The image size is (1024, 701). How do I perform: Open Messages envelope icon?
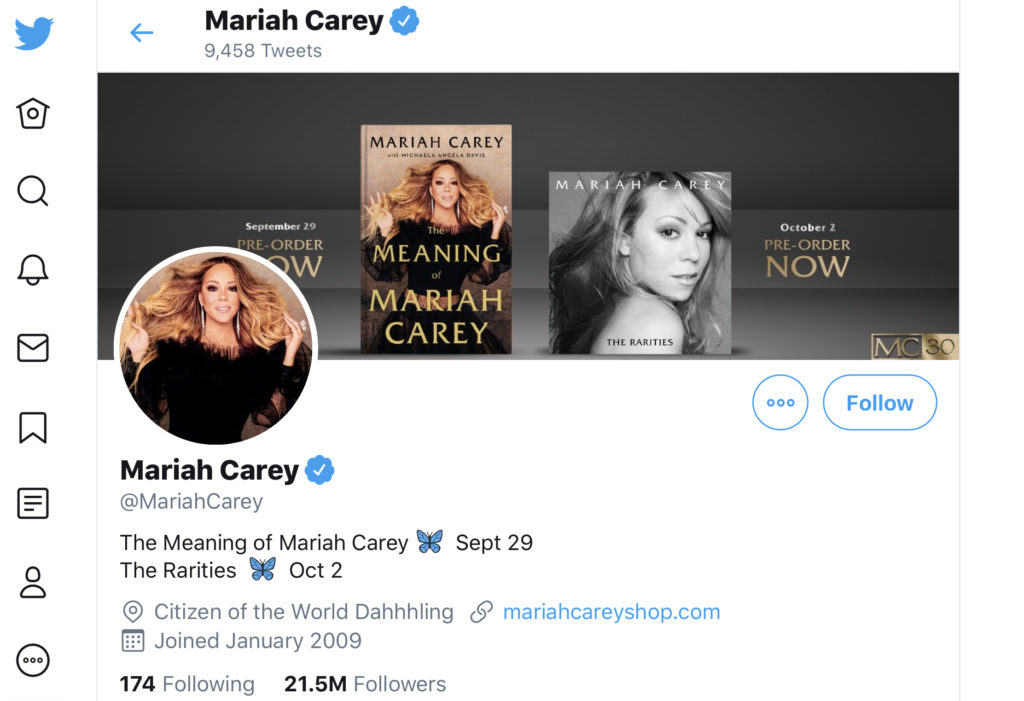pyautogui.click(x=33, y=348)
